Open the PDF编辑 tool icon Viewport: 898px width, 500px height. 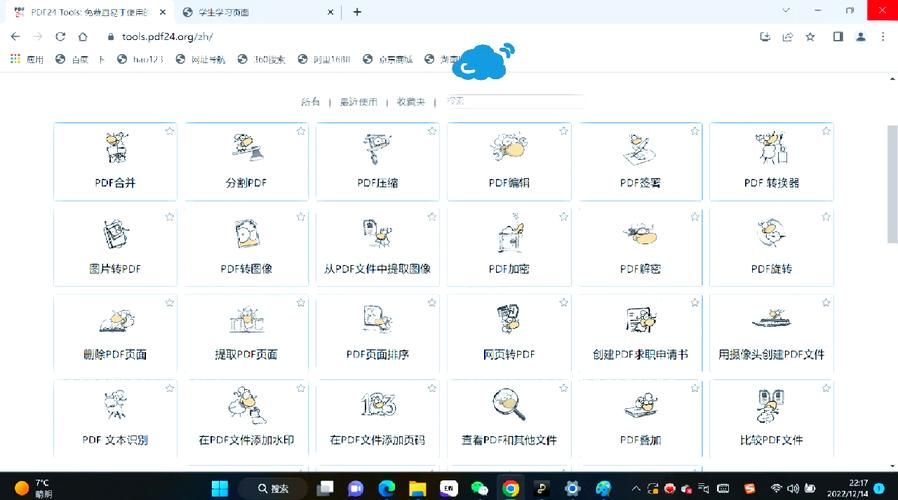coord(509,147)
